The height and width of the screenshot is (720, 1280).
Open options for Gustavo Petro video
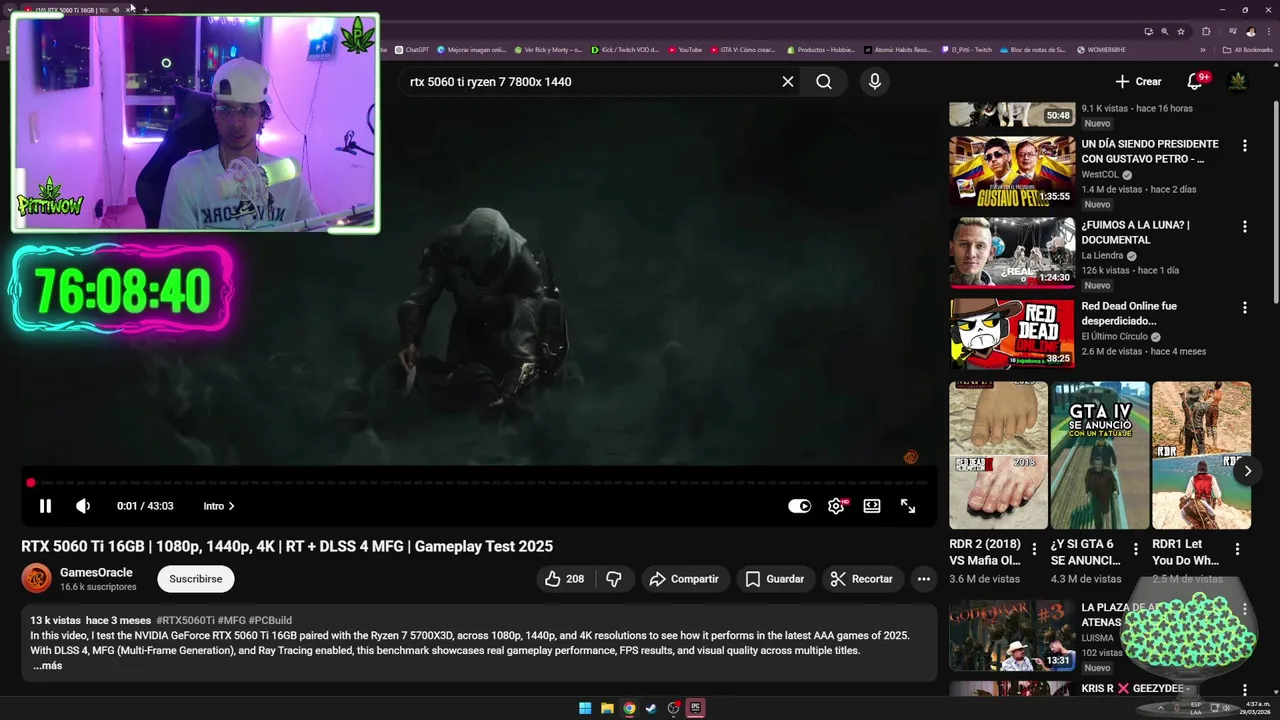pyautogui.click(x=1245, y=146)
